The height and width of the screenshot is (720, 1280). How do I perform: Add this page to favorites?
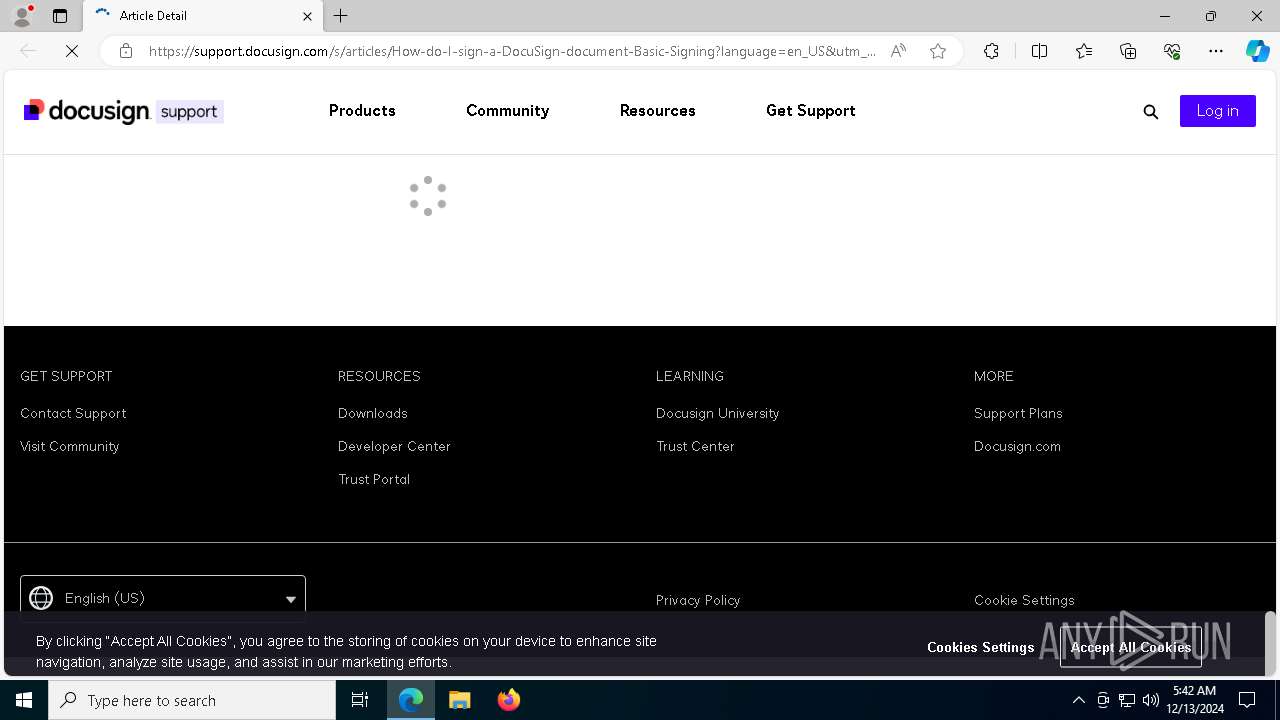point(938,51)
